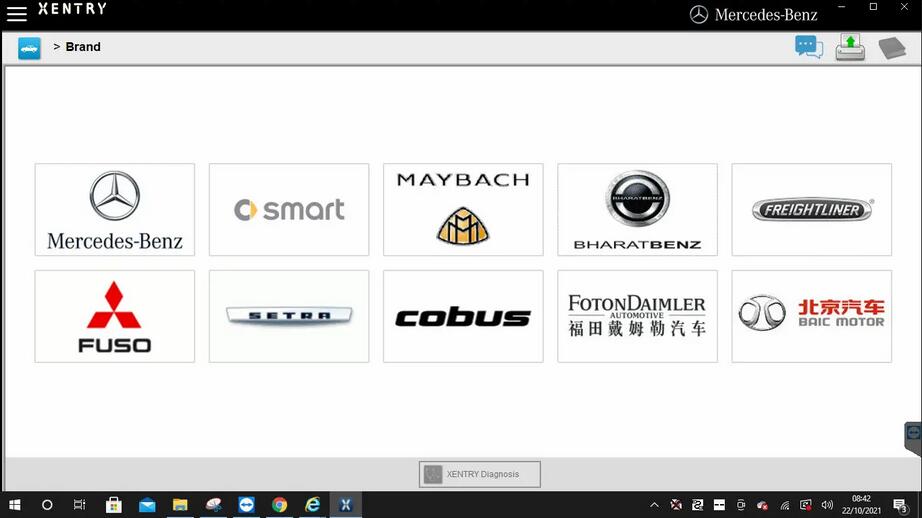Open File Explorer from taskbar

pos(180,505)
